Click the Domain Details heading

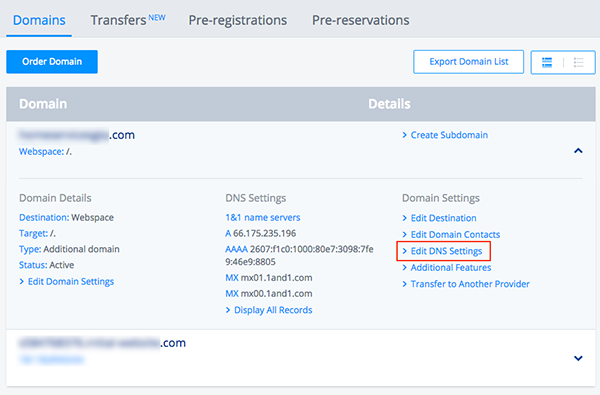(x=55, y=198)
